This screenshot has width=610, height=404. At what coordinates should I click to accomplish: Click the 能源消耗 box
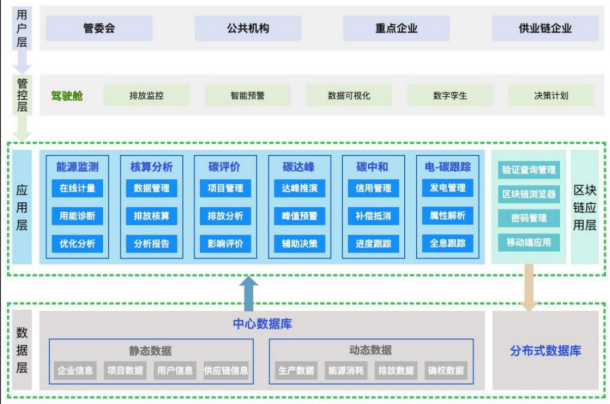tap(346, 371)
